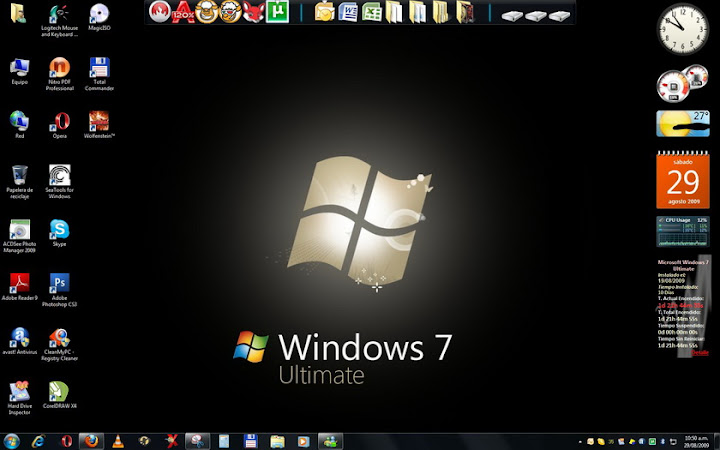Open the Alcohol 120% dock icon
Image resolution: width=720 pixels, height=450 pixels.
click(x=183, y=12)
